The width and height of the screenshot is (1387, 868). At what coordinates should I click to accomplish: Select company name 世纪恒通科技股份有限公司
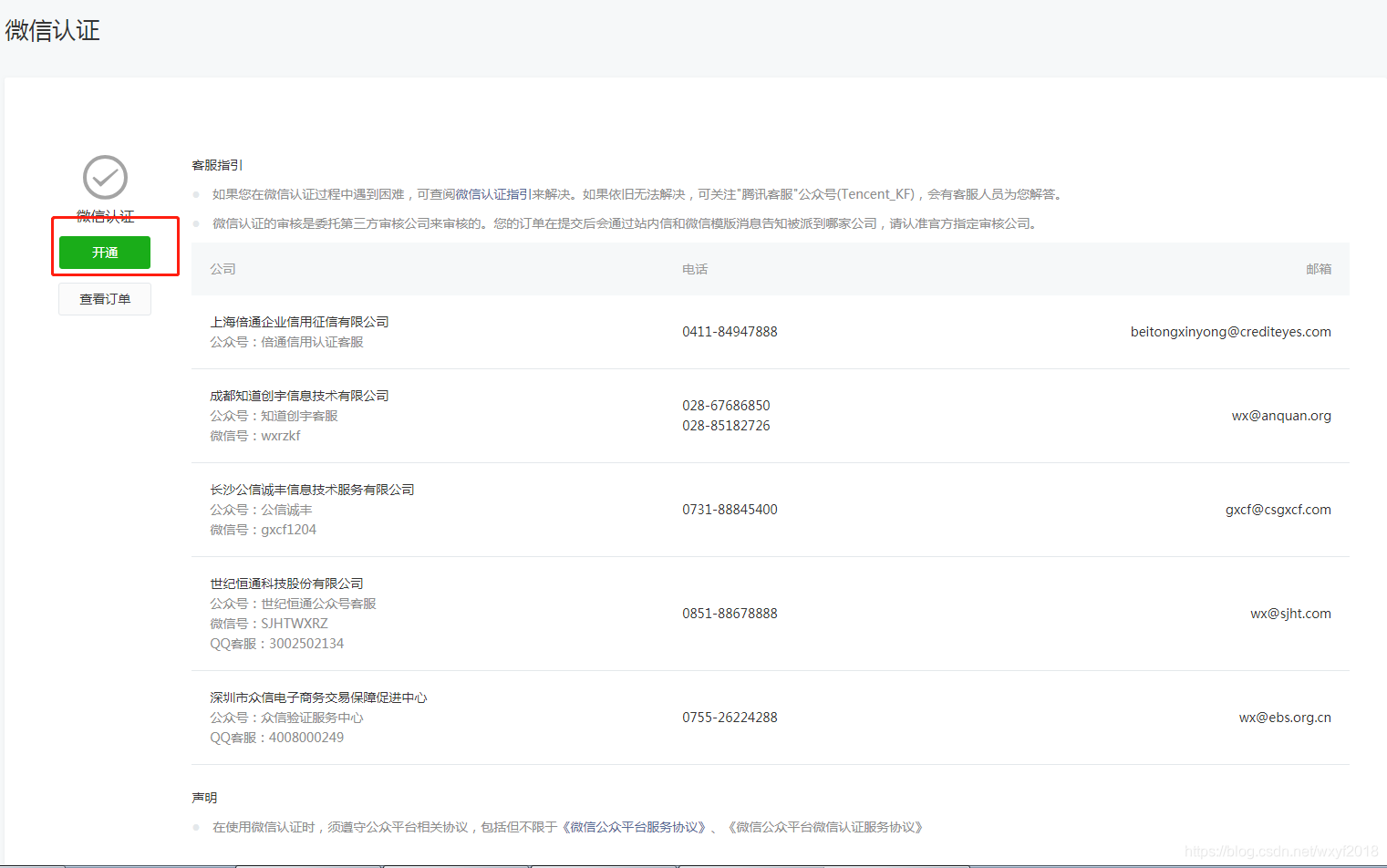[286, 584]
